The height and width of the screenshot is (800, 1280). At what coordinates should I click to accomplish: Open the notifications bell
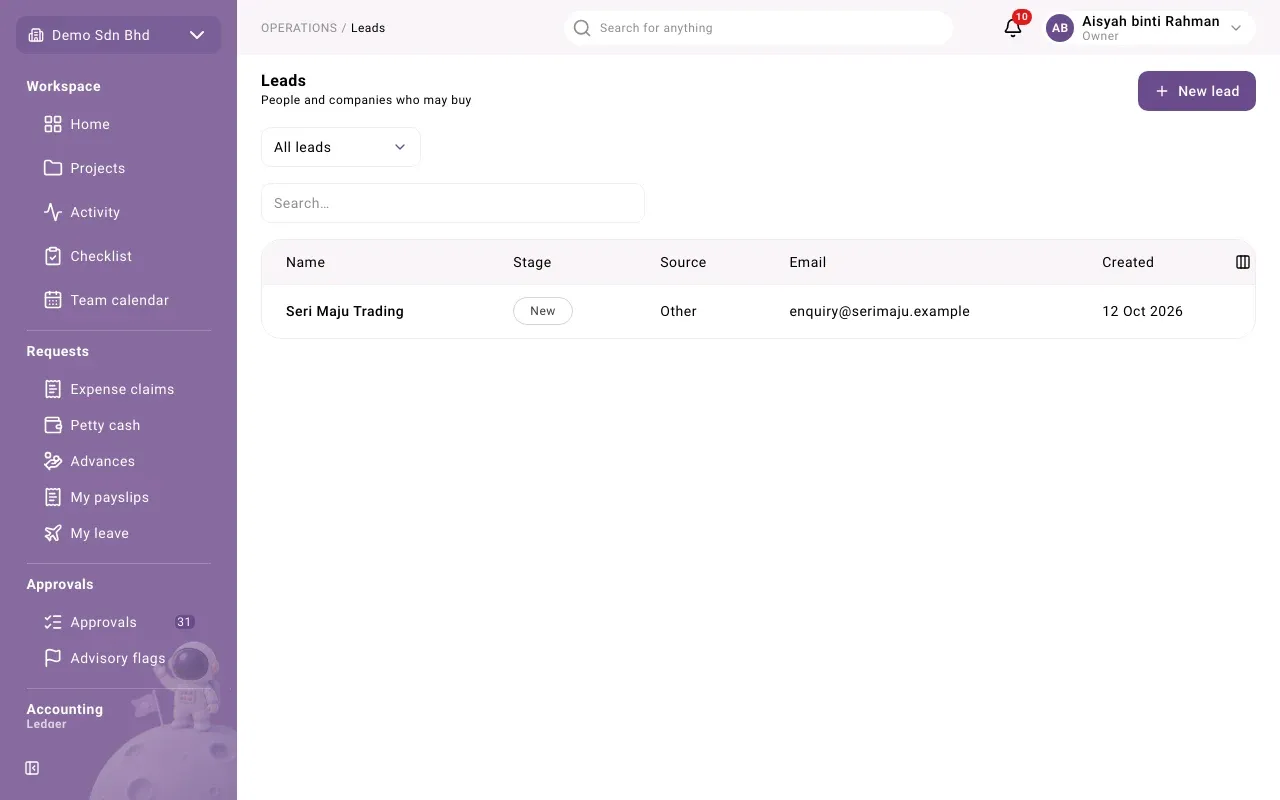coord(1013,28)
